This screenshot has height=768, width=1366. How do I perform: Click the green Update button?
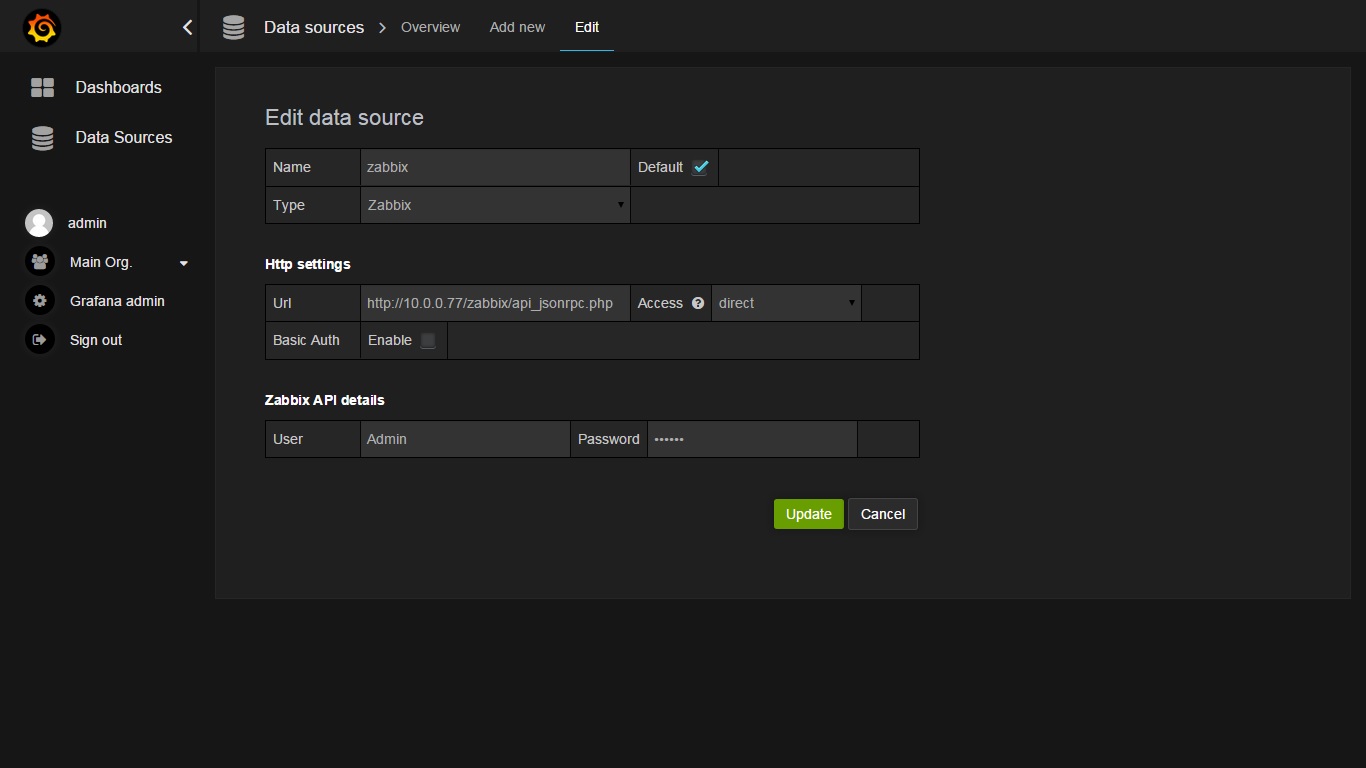point(808,514)
